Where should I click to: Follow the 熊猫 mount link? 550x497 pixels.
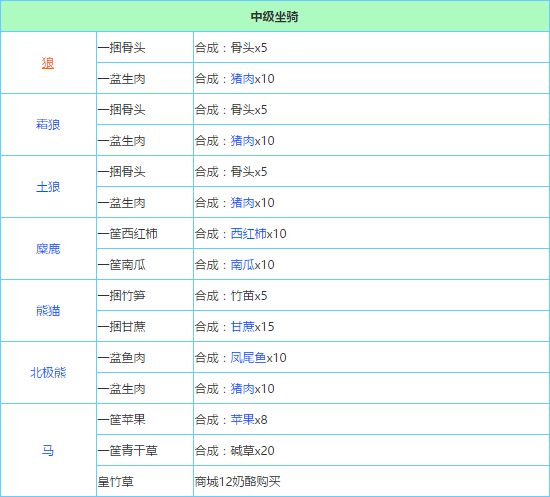[48, 311]
